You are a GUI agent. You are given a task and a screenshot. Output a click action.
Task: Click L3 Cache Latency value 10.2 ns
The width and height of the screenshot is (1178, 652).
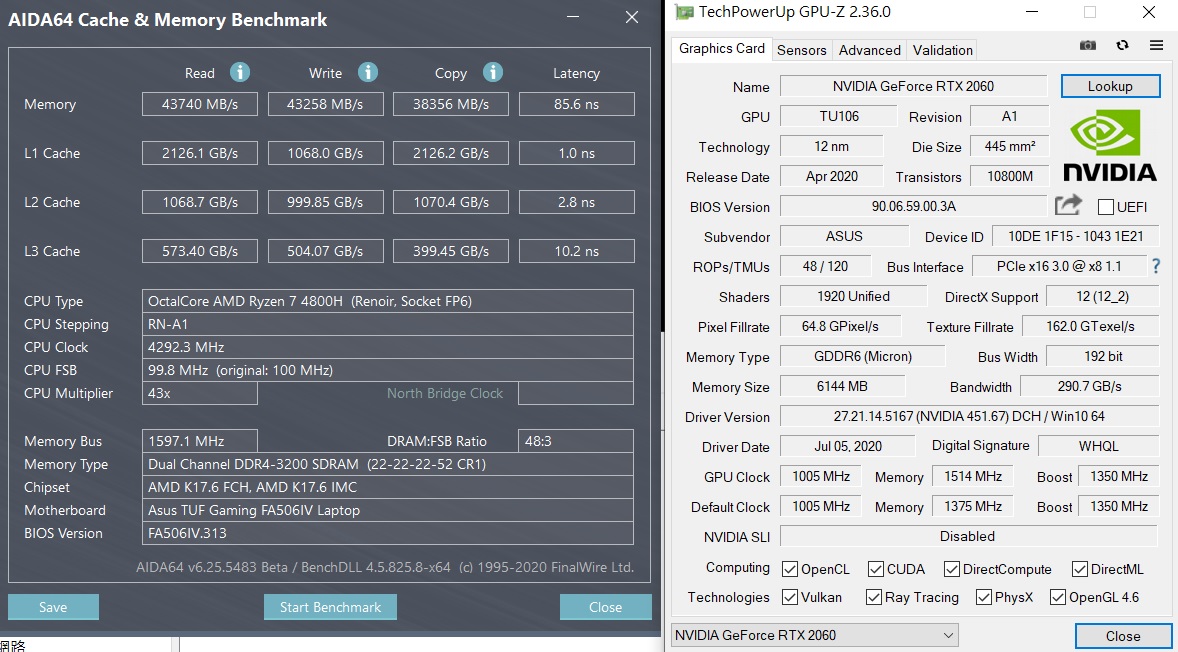pos(576,251)
